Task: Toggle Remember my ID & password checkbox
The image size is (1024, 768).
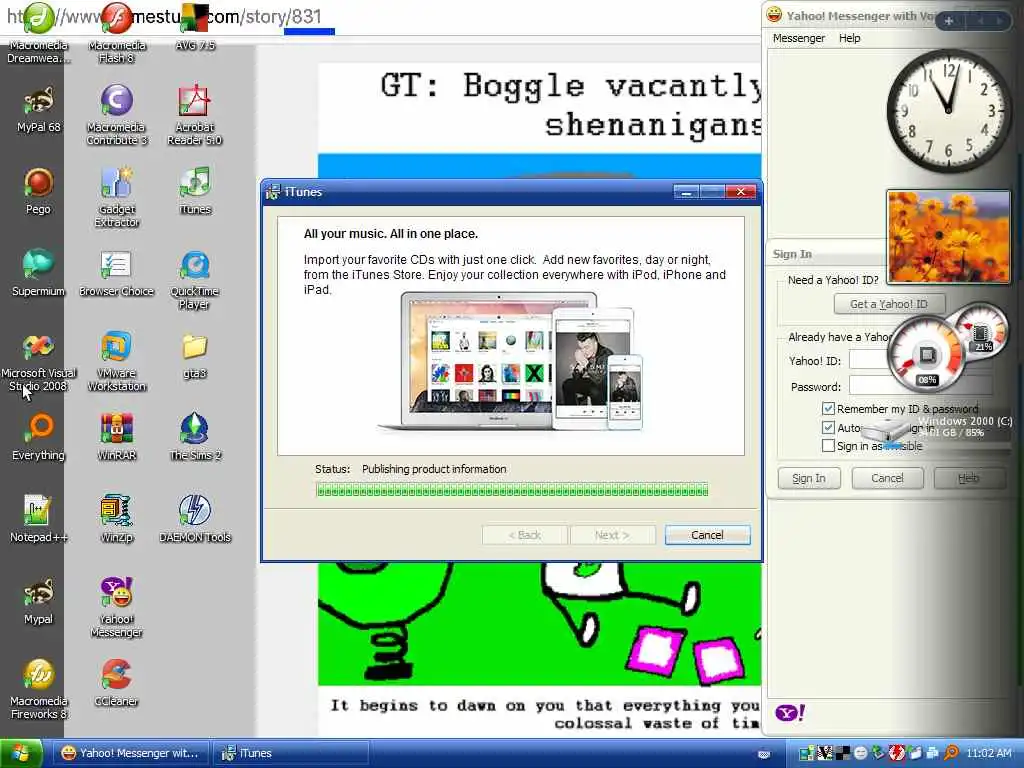Action: click(x=828, y=409)
